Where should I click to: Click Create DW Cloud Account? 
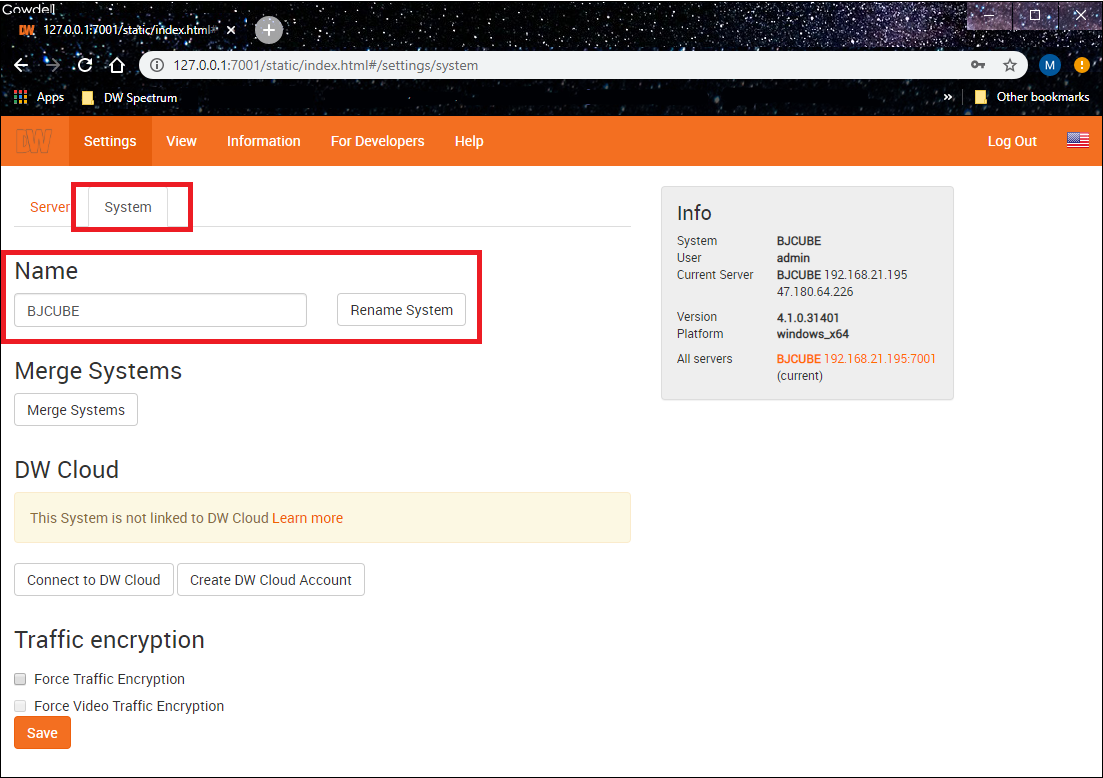(x=271, y=580)
